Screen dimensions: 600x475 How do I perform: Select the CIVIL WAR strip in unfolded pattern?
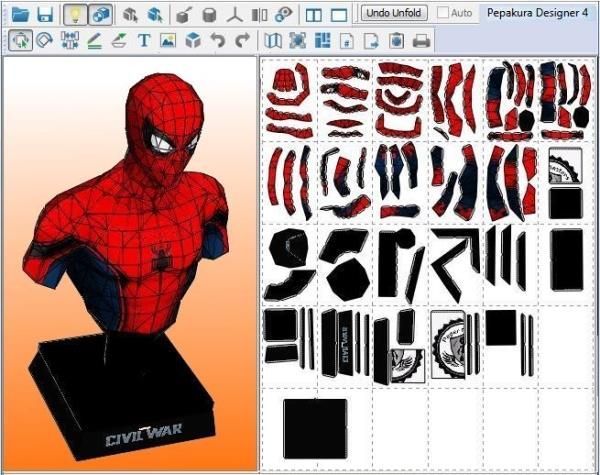345,343
